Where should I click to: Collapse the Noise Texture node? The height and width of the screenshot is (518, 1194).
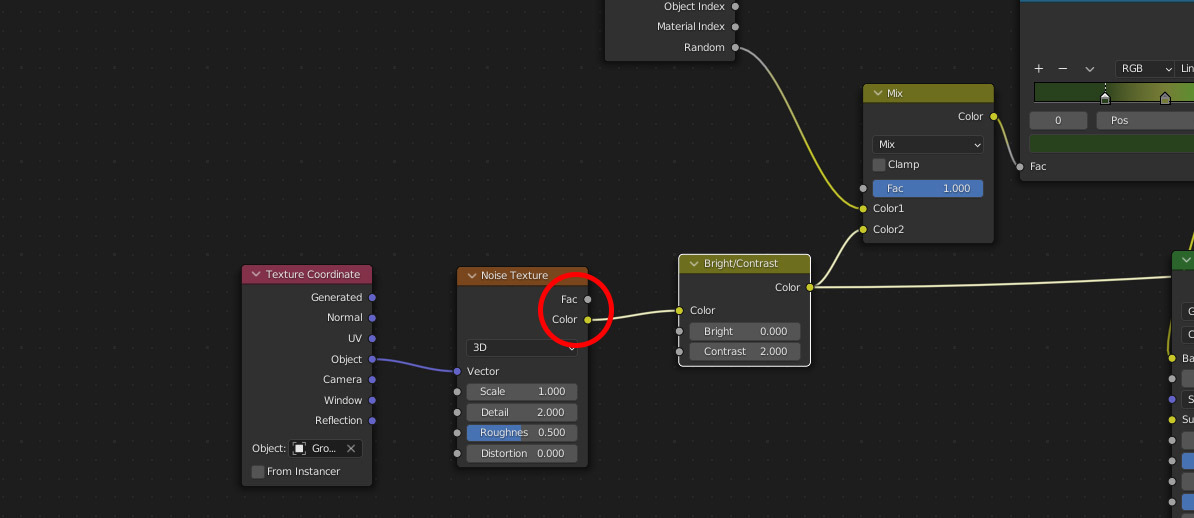pos(471,276)
